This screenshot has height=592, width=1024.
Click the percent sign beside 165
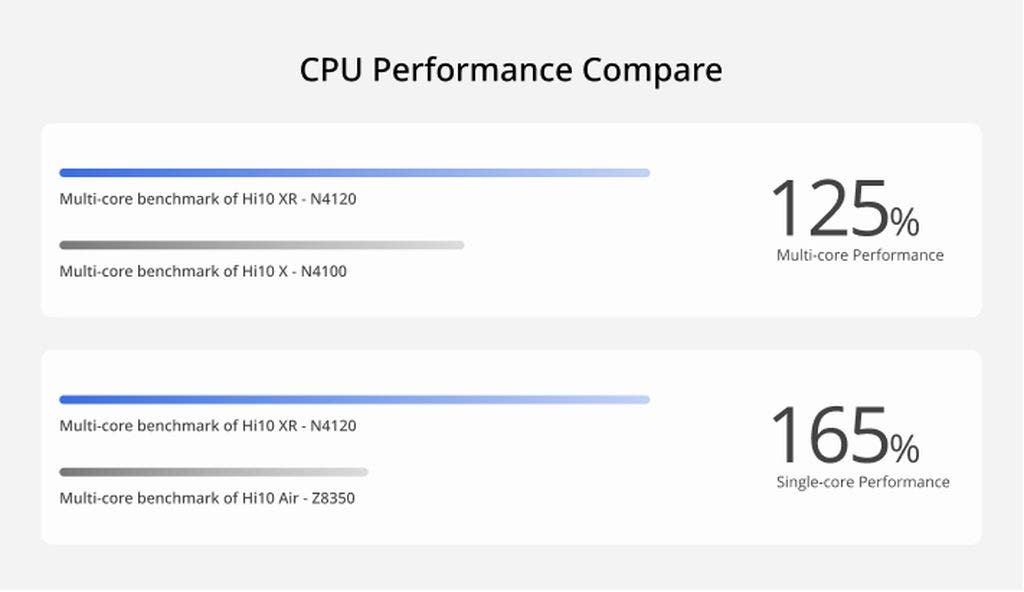pos(905,448)
